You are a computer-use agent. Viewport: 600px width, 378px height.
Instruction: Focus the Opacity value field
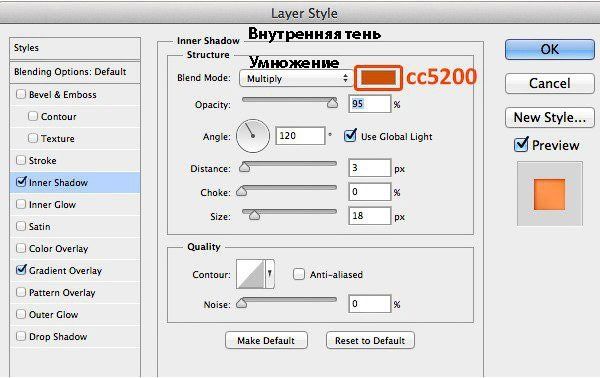point(370,104)
